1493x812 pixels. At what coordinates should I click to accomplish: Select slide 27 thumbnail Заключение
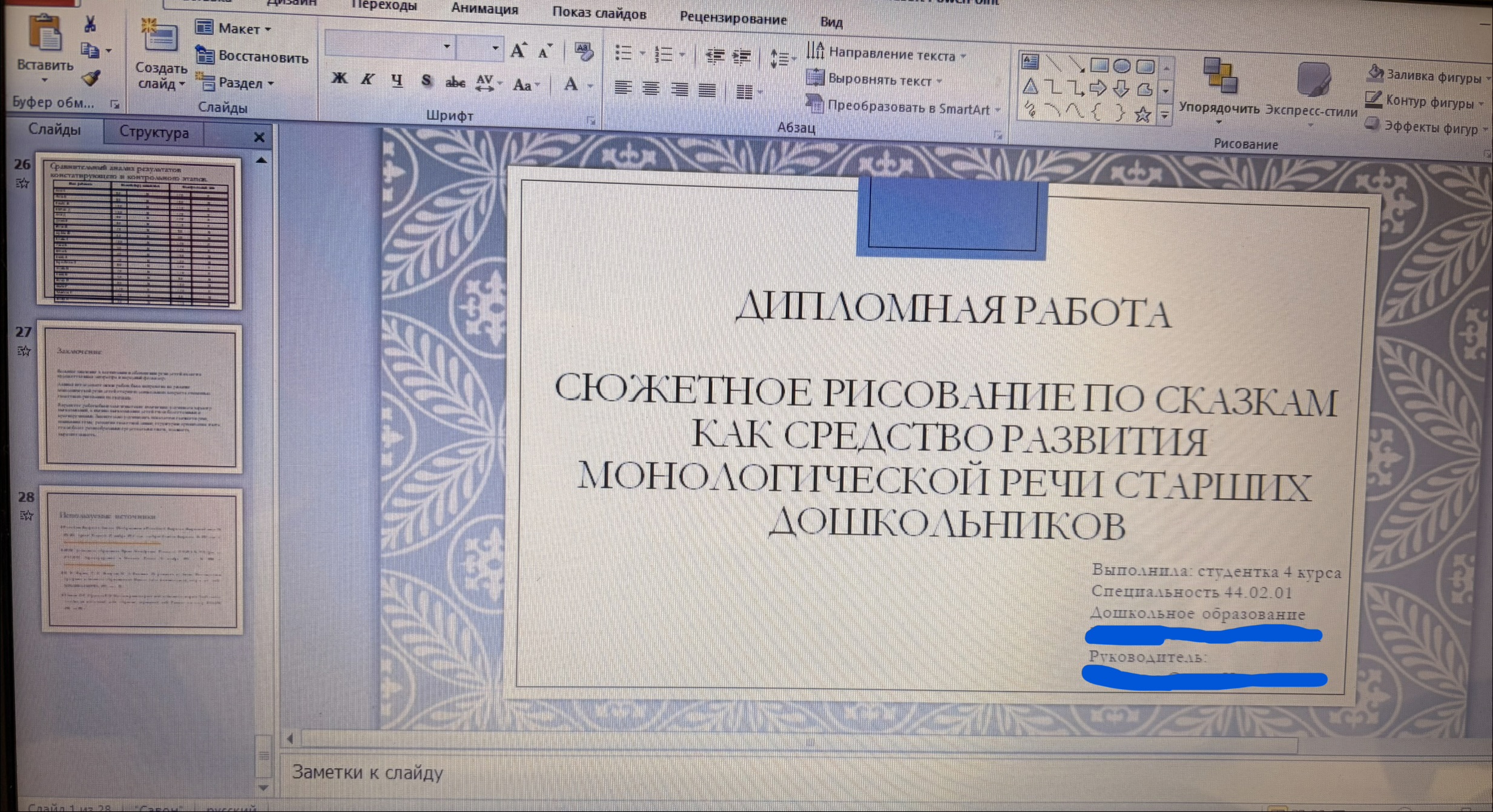coord(141,397)
